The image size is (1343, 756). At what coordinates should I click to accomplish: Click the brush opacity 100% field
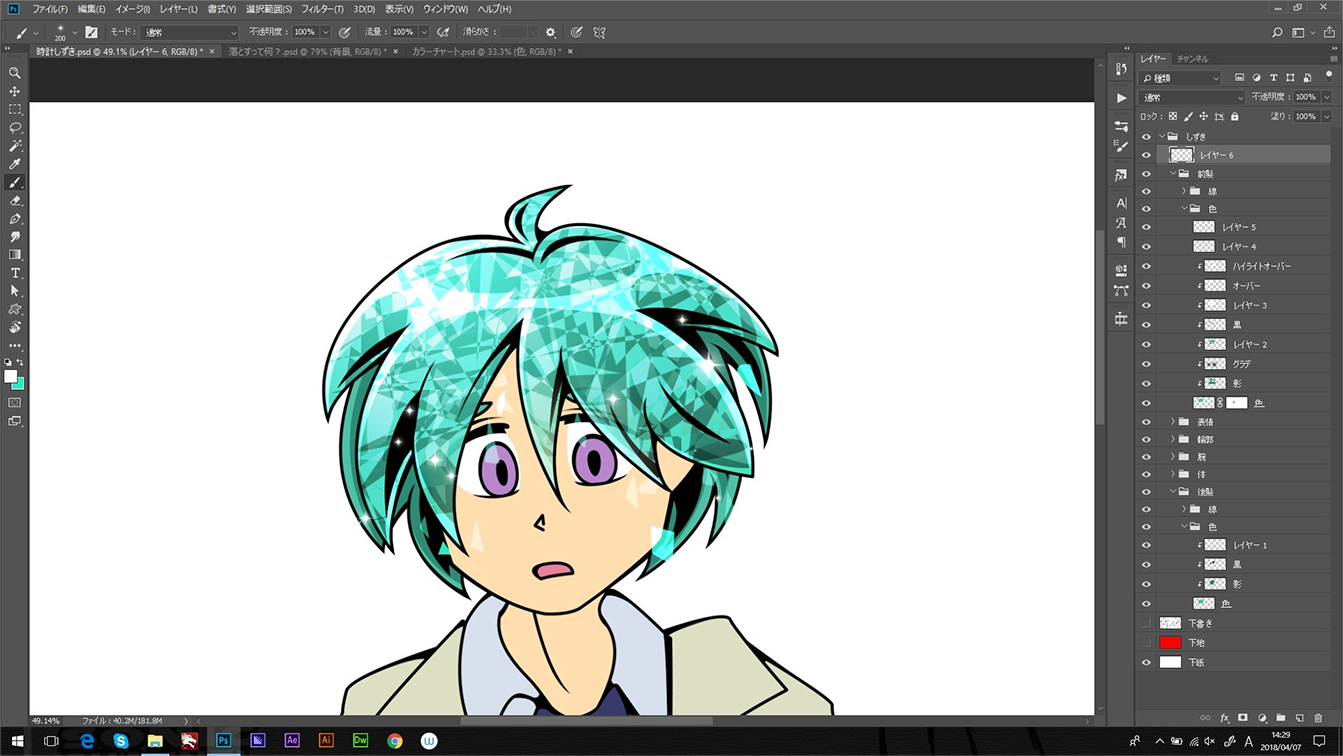305,32
